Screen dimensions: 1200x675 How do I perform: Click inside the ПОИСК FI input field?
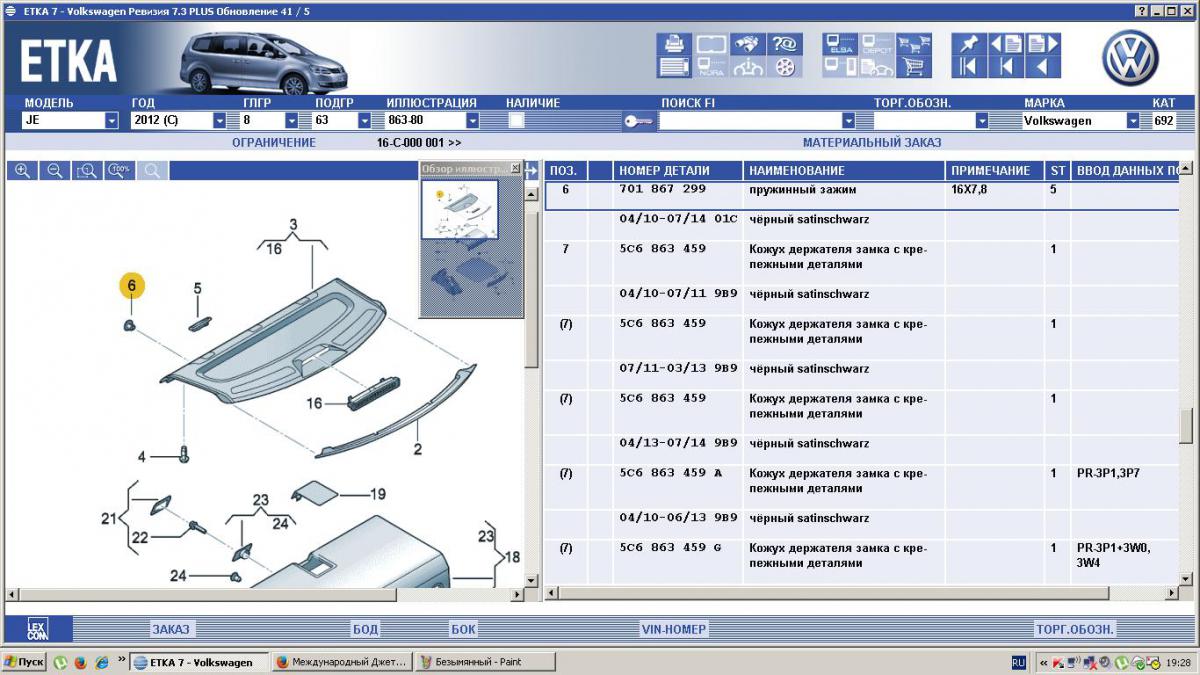pyautogui.click(x=751, y=121)
